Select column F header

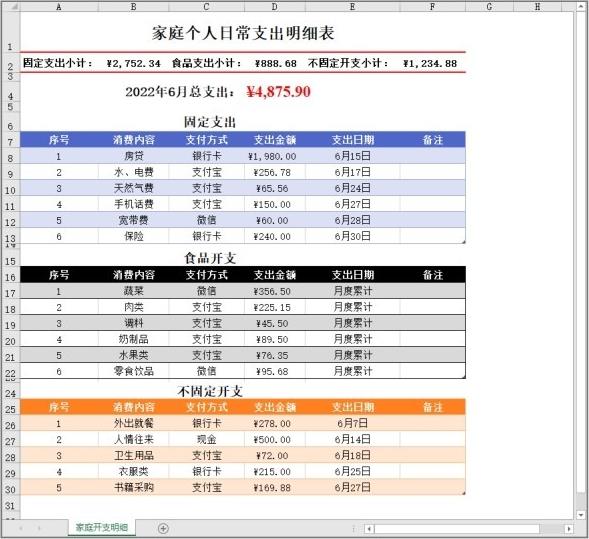point(432,6)
